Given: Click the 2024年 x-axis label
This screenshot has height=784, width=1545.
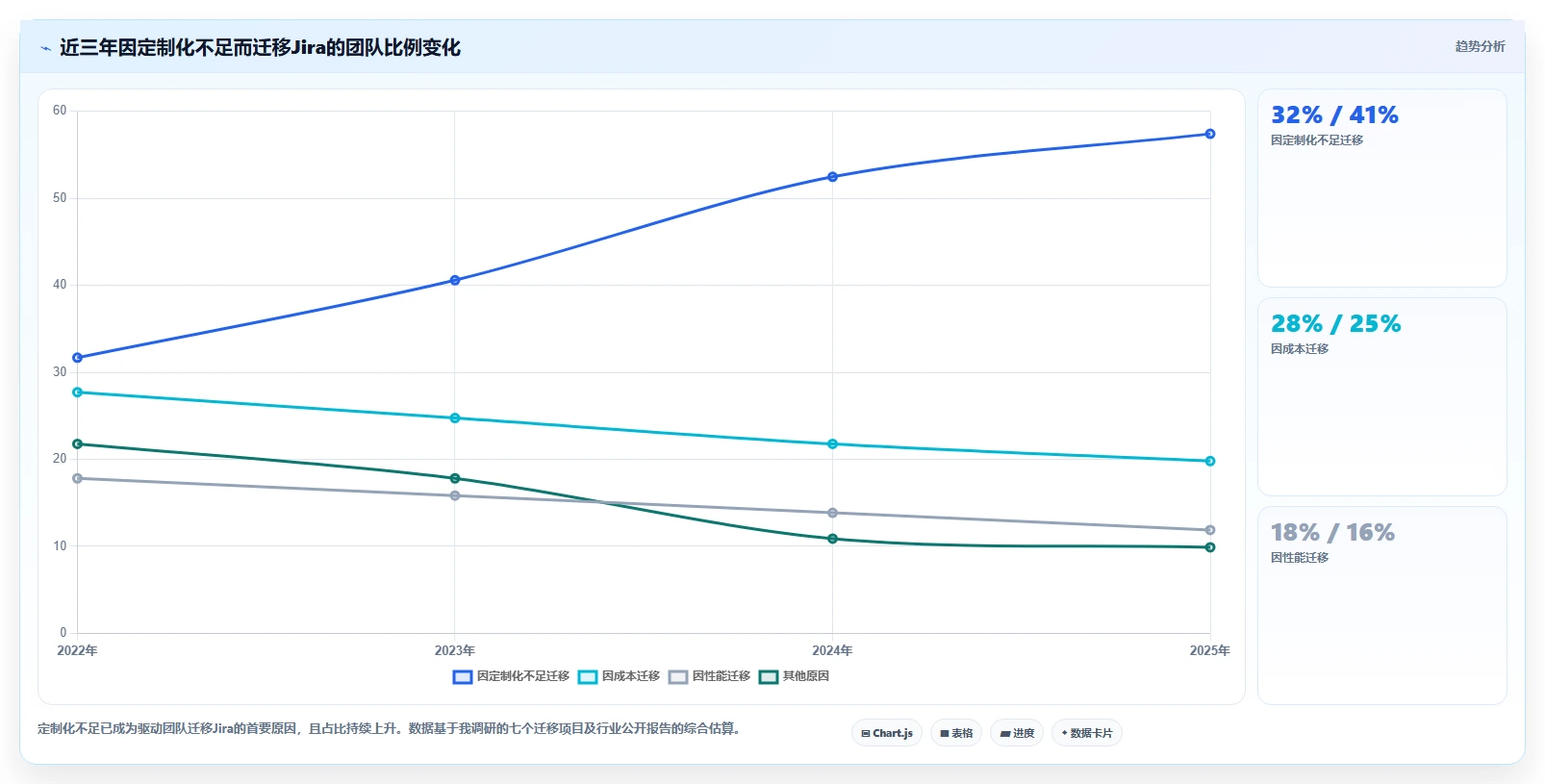Looking at the screenshot, I should (x=832, y=651).
